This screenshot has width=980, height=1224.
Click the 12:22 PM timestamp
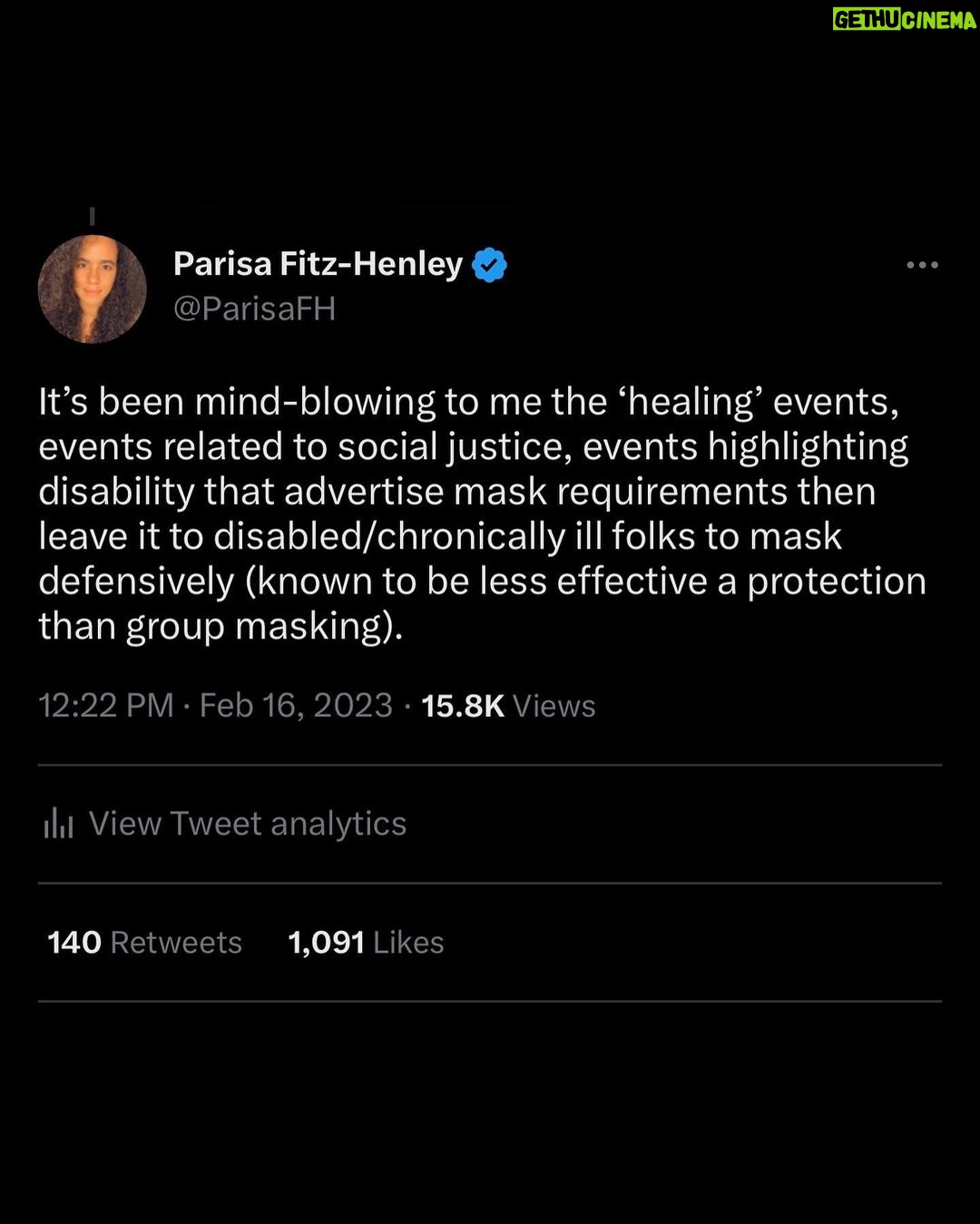pyautogui.click(x=105, y=706)
